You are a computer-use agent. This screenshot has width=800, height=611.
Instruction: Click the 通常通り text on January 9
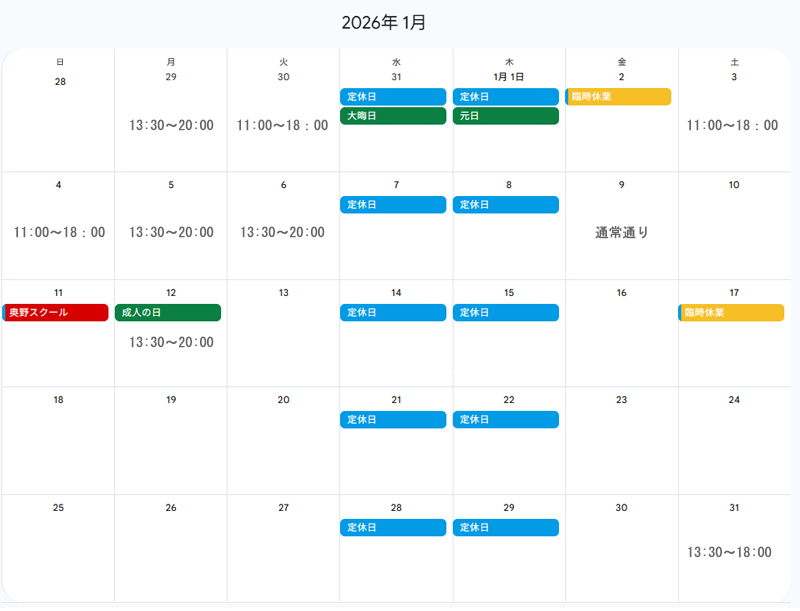pos(622,232)
